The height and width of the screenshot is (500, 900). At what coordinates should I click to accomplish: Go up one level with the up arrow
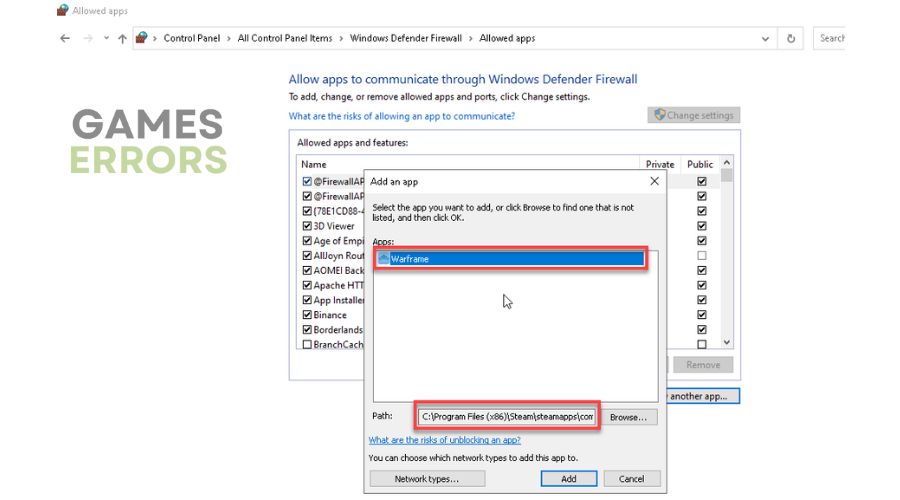click(122, 38)
